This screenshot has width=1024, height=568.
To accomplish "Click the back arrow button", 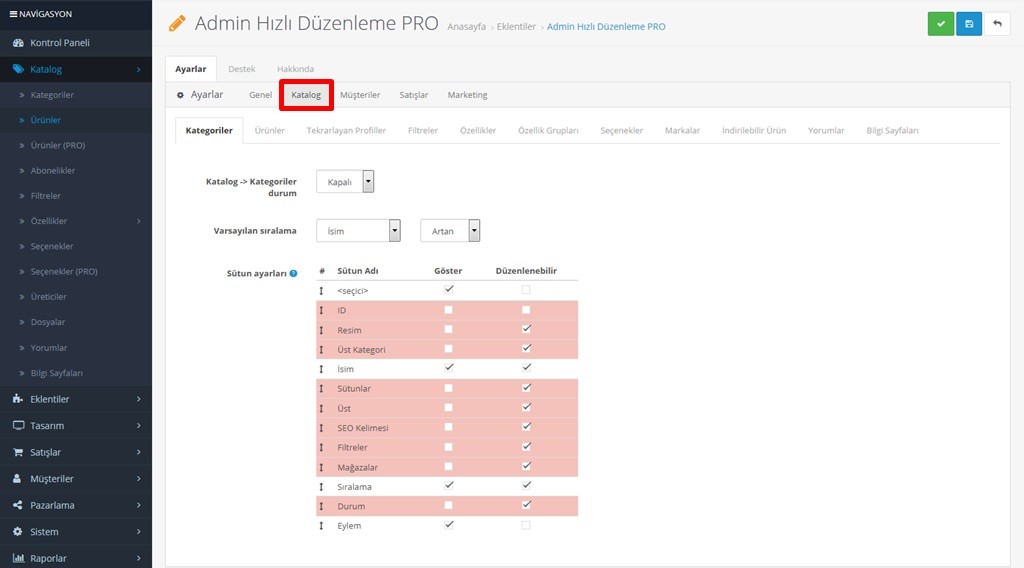I will [997, 24].
